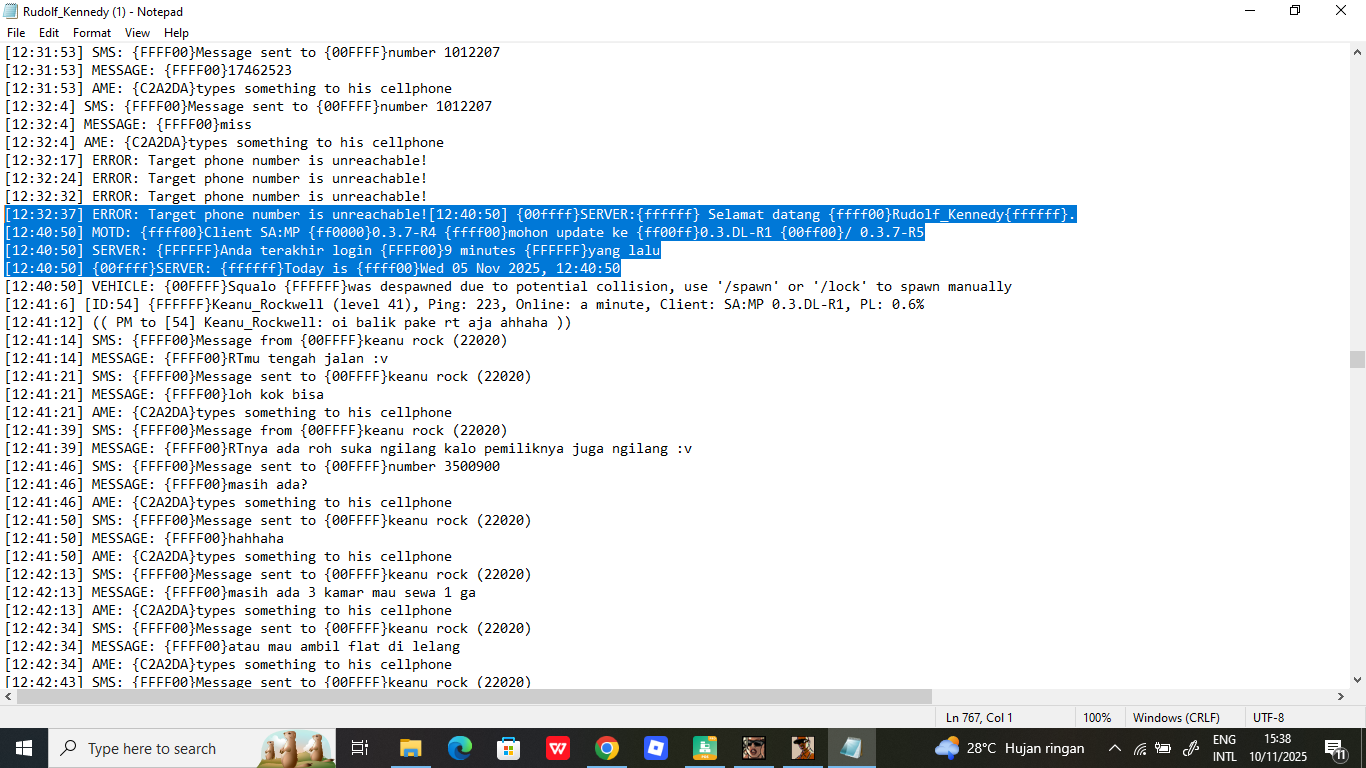Click the 'masih ada?' message line

coord(156,484)
